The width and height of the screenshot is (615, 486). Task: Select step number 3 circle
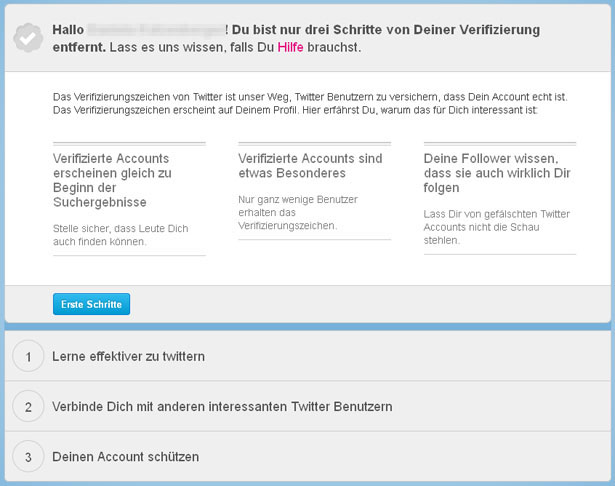(x=28, y=457)
